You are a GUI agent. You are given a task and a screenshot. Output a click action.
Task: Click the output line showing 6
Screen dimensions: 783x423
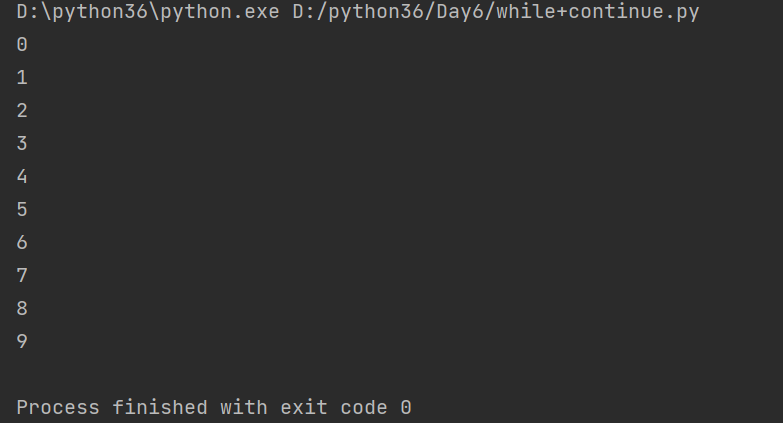[x=22, y=243]
